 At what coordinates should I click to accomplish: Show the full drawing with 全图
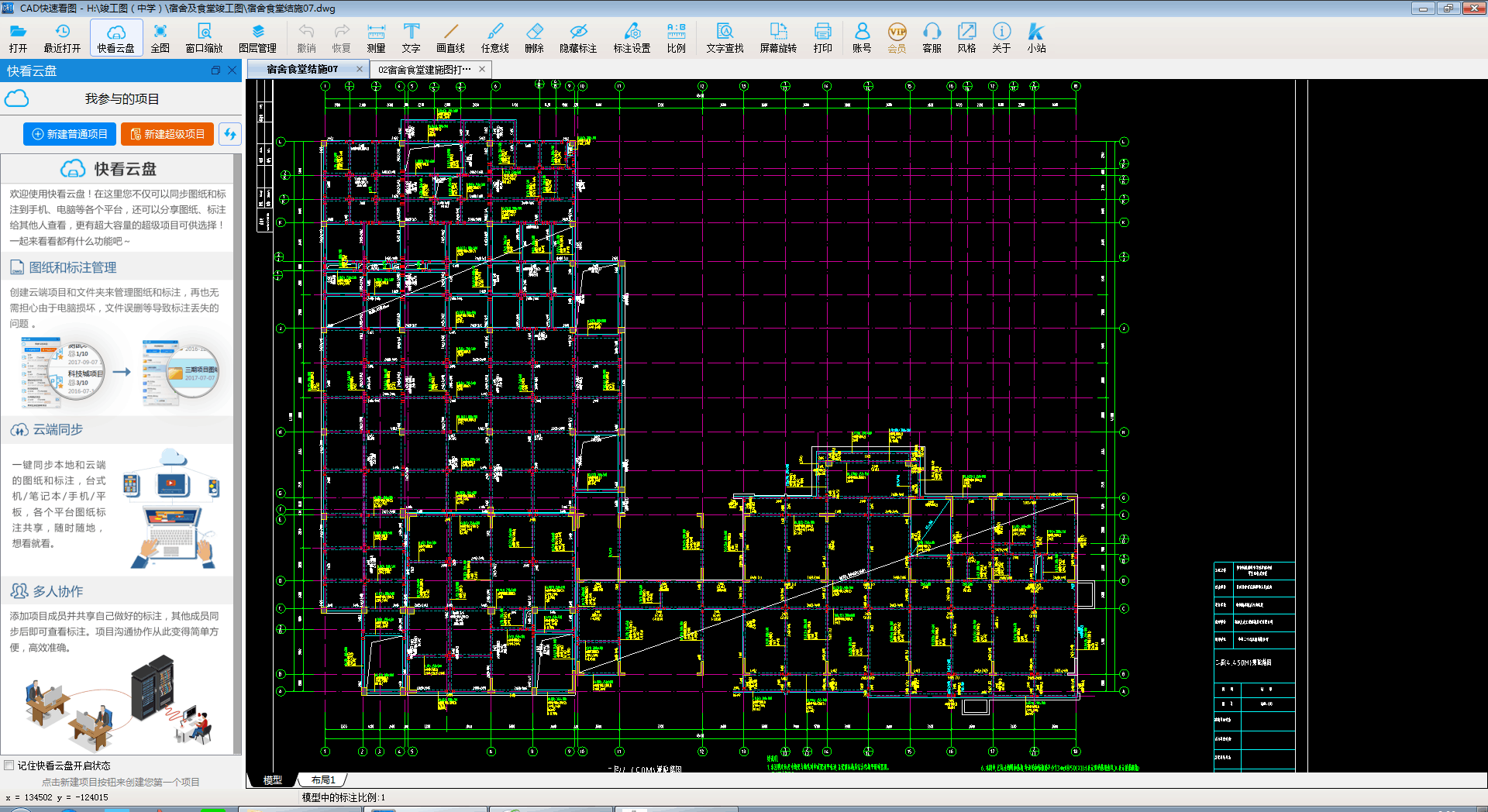click(160, 38)
